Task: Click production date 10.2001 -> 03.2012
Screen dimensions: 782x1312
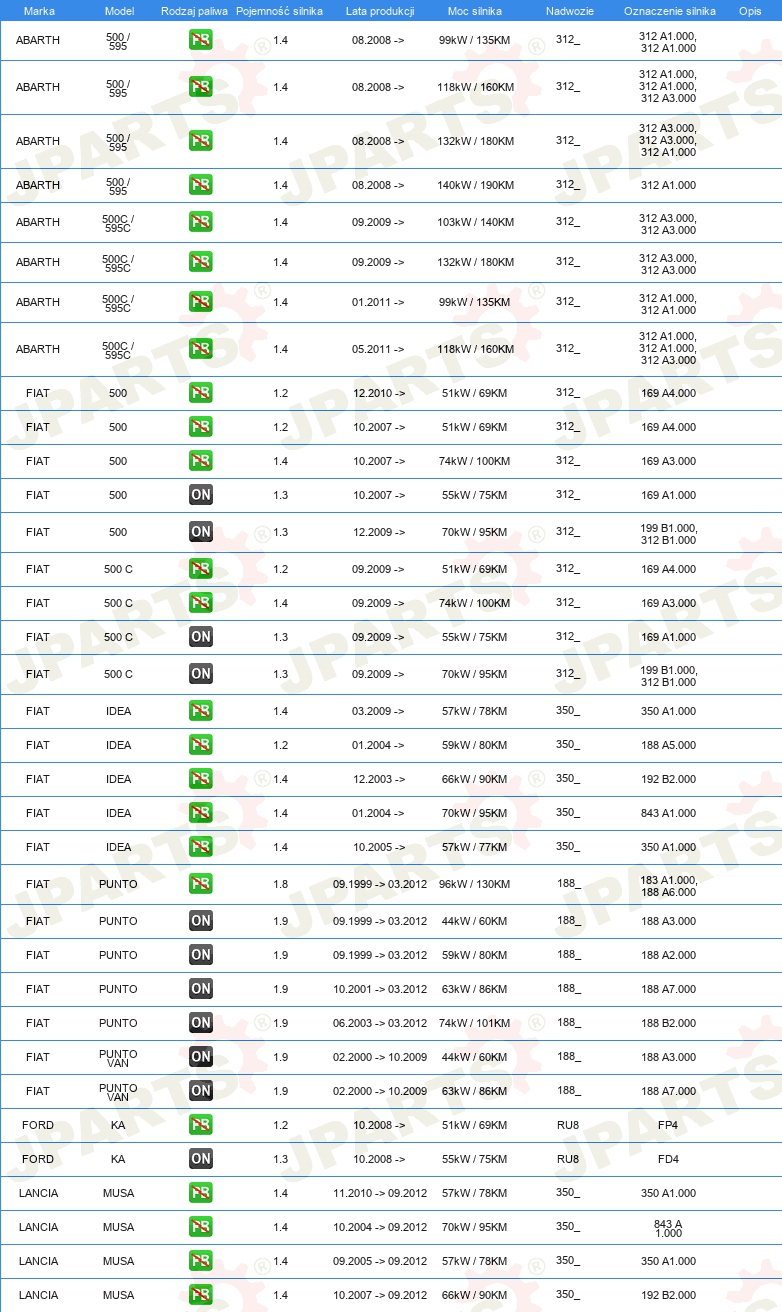Action: tap(380, 989)
